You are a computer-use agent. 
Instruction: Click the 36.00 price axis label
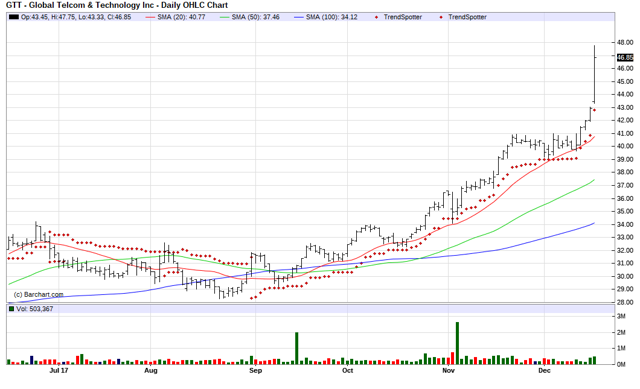(x=625, y=198)
